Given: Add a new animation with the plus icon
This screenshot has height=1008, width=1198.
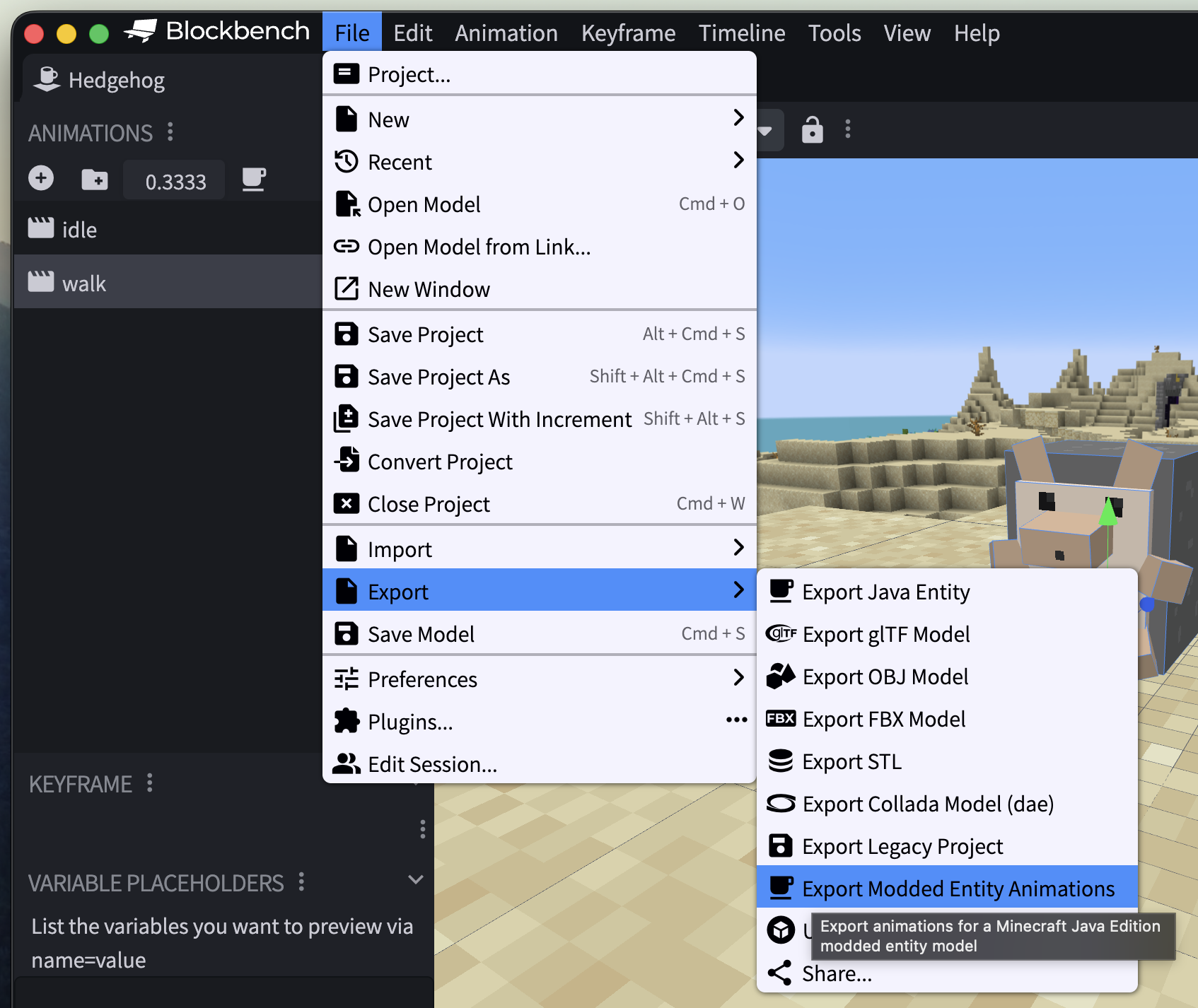Looking at the screenshot, I should [40, 179].
